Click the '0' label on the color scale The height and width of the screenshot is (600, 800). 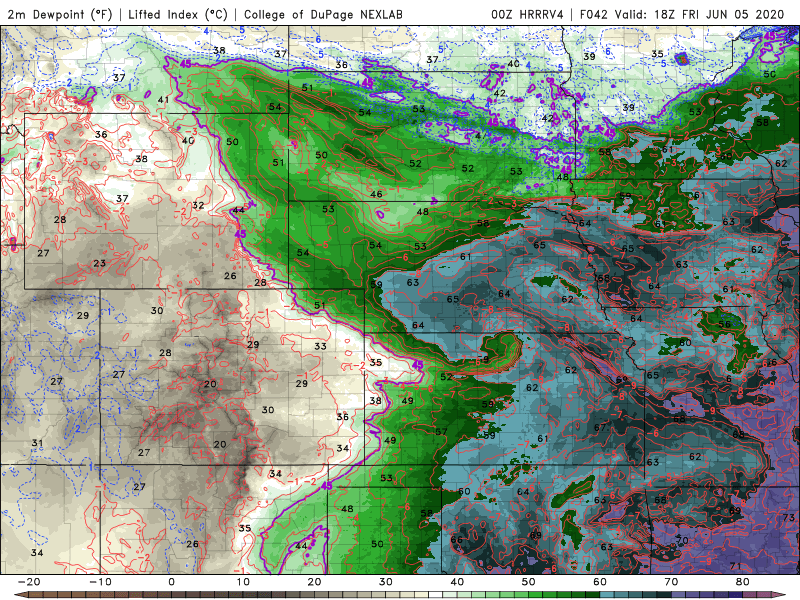[171, 582]
